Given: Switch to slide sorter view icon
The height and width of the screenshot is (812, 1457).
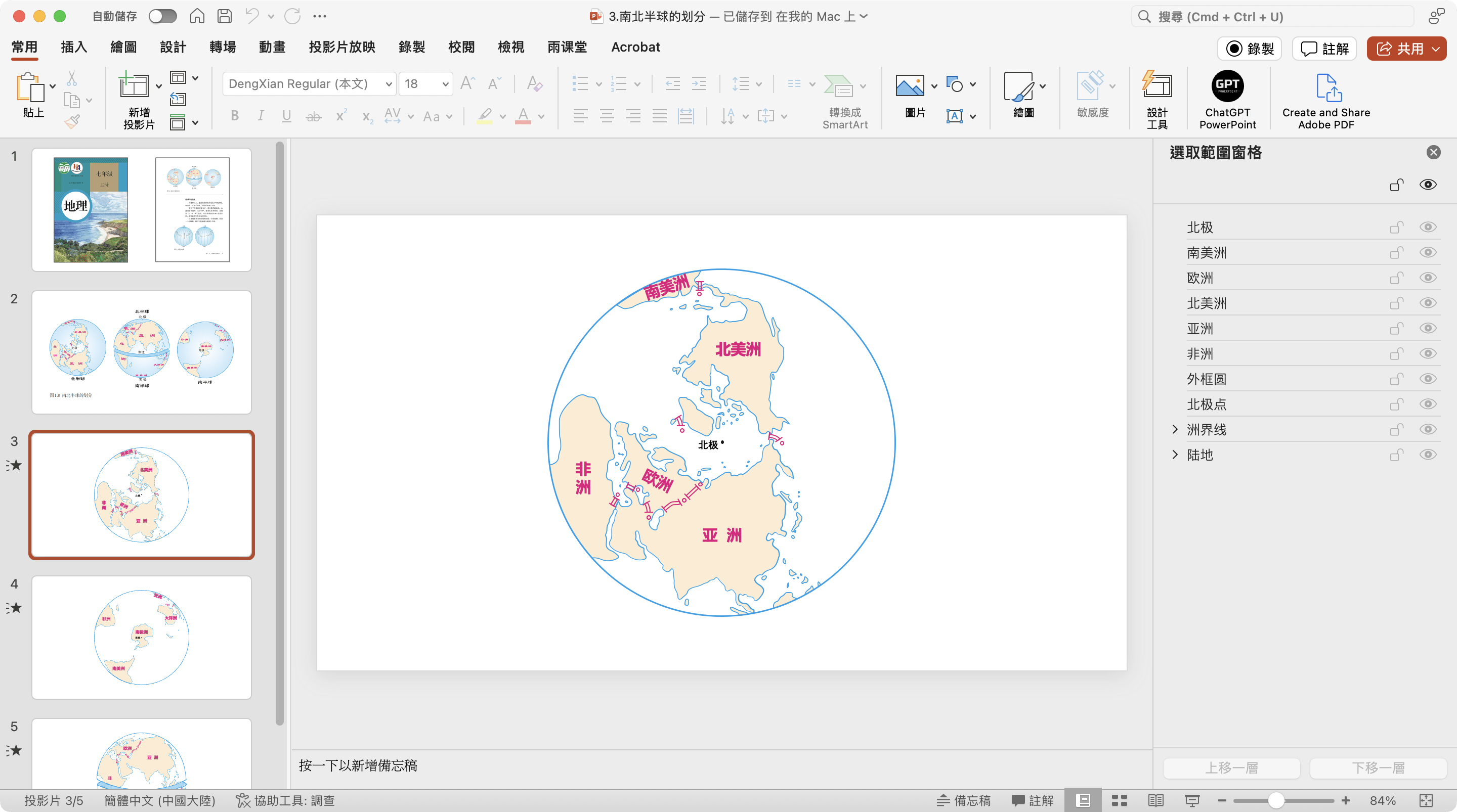Looking at the screenshot, I should click(1119, 800).
